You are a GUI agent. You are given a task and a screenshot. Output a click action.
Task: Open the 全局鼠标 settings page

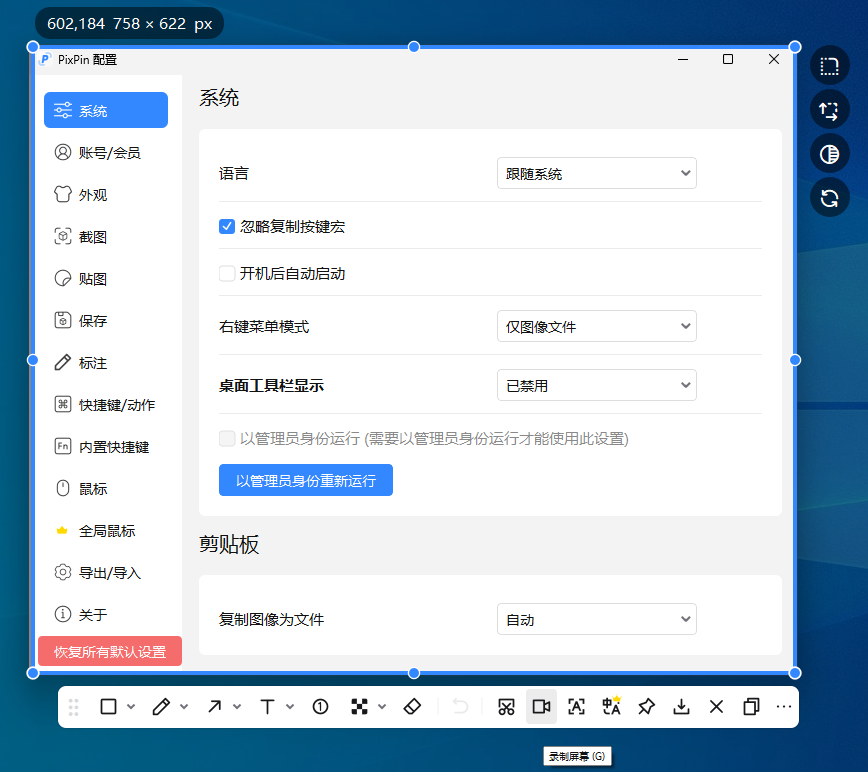tap(106, 531)
